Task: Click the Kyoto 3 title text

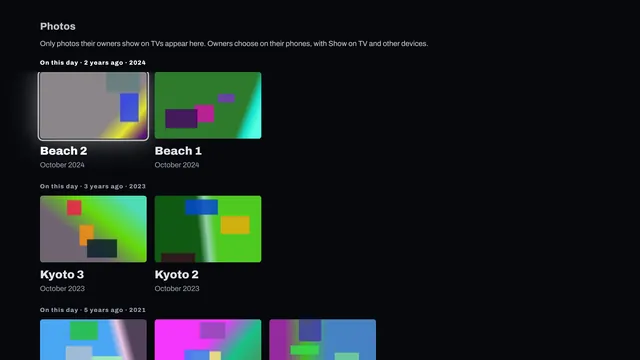Action: click(62, 275)
